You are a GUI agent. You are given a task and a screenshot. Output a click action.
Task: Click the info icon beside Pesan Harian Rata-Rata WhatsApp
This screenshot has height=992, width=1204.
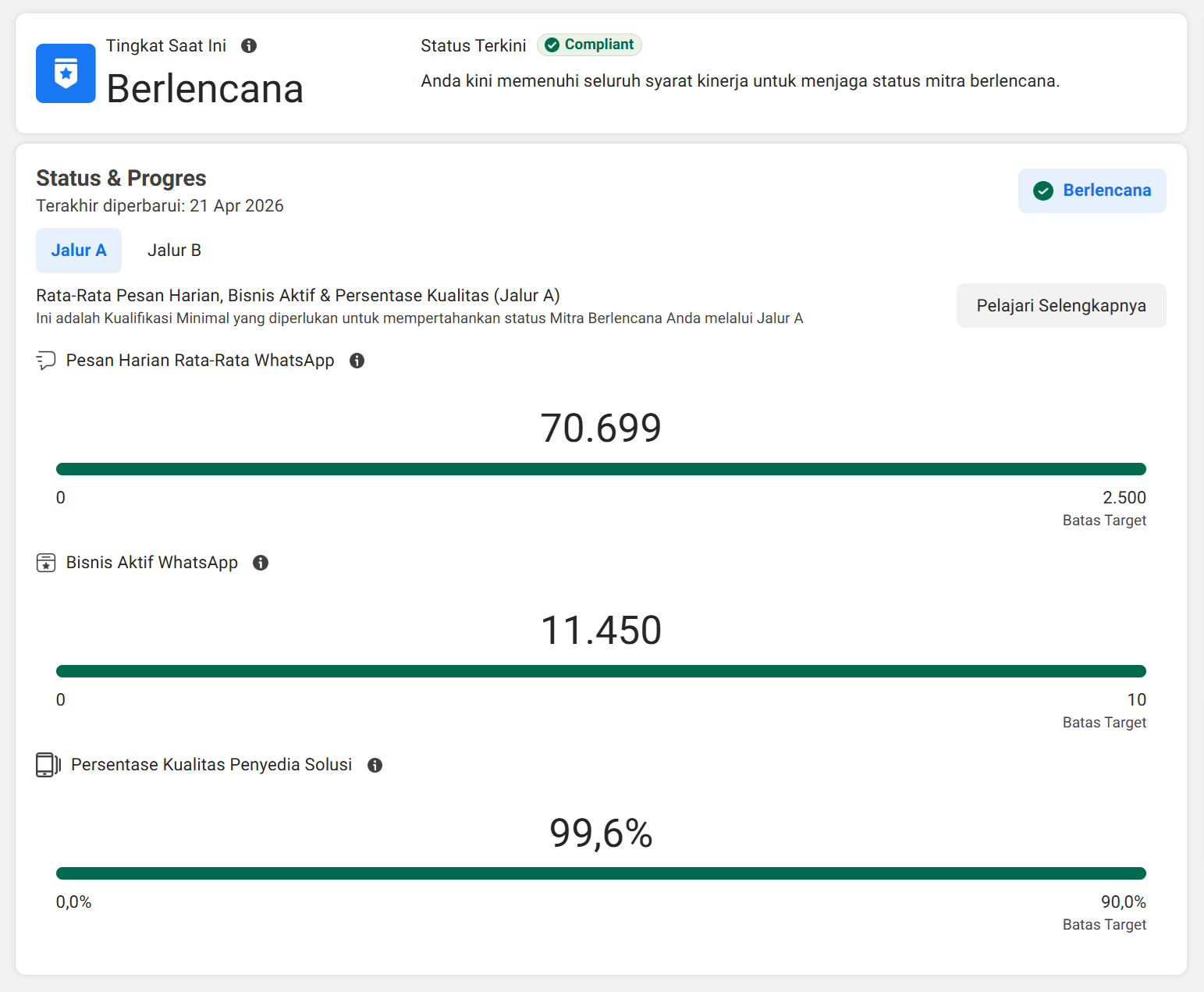(357, 361)
